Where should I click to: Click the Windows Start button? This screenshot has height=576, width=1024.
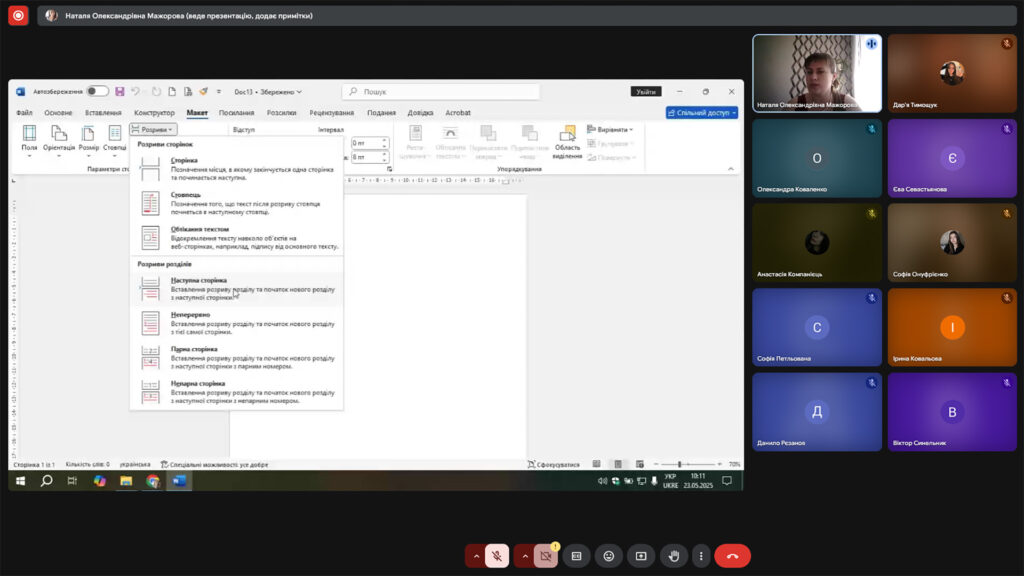[x=20, y=481]
